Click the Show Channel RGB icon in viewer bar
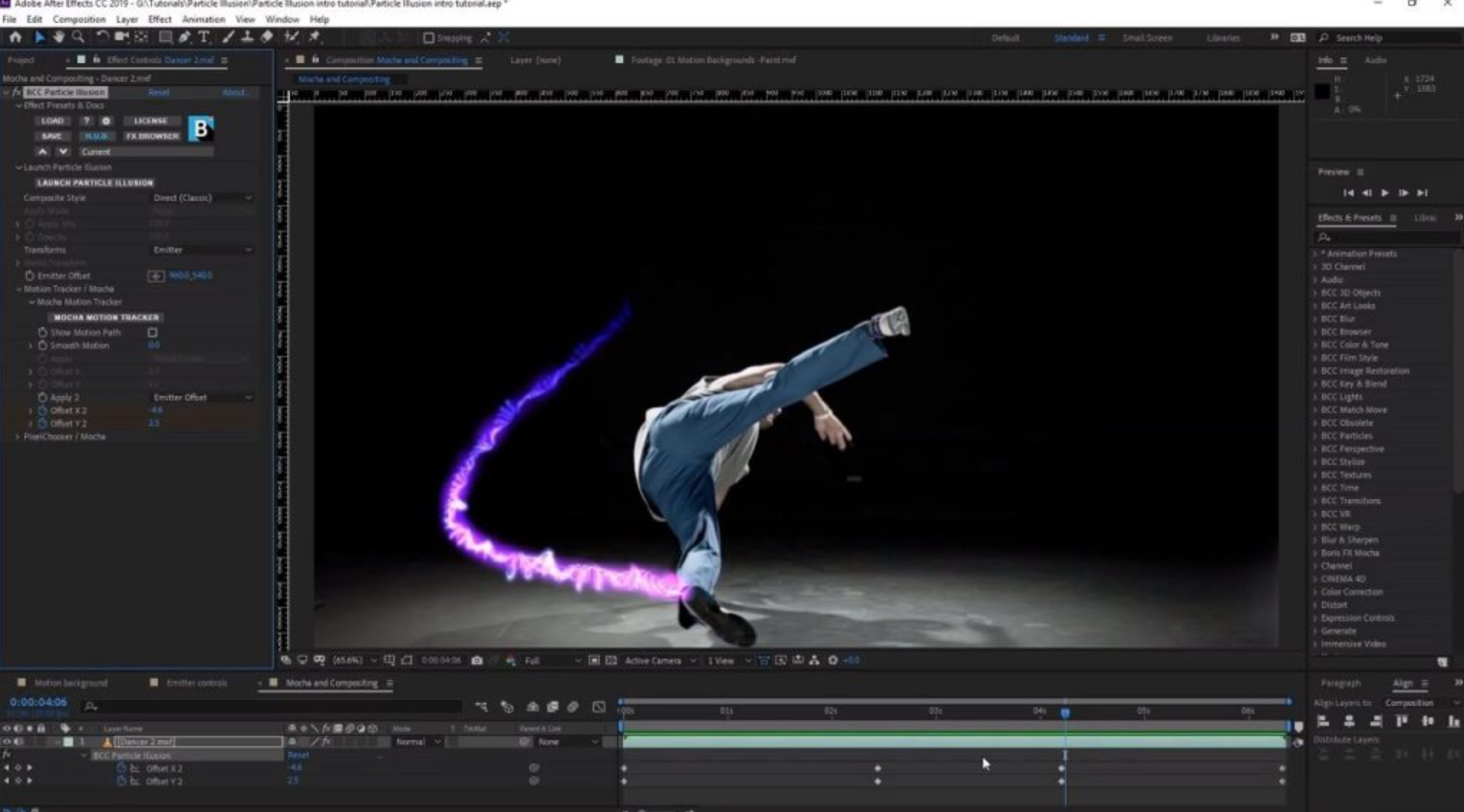 tap(510, 660)
